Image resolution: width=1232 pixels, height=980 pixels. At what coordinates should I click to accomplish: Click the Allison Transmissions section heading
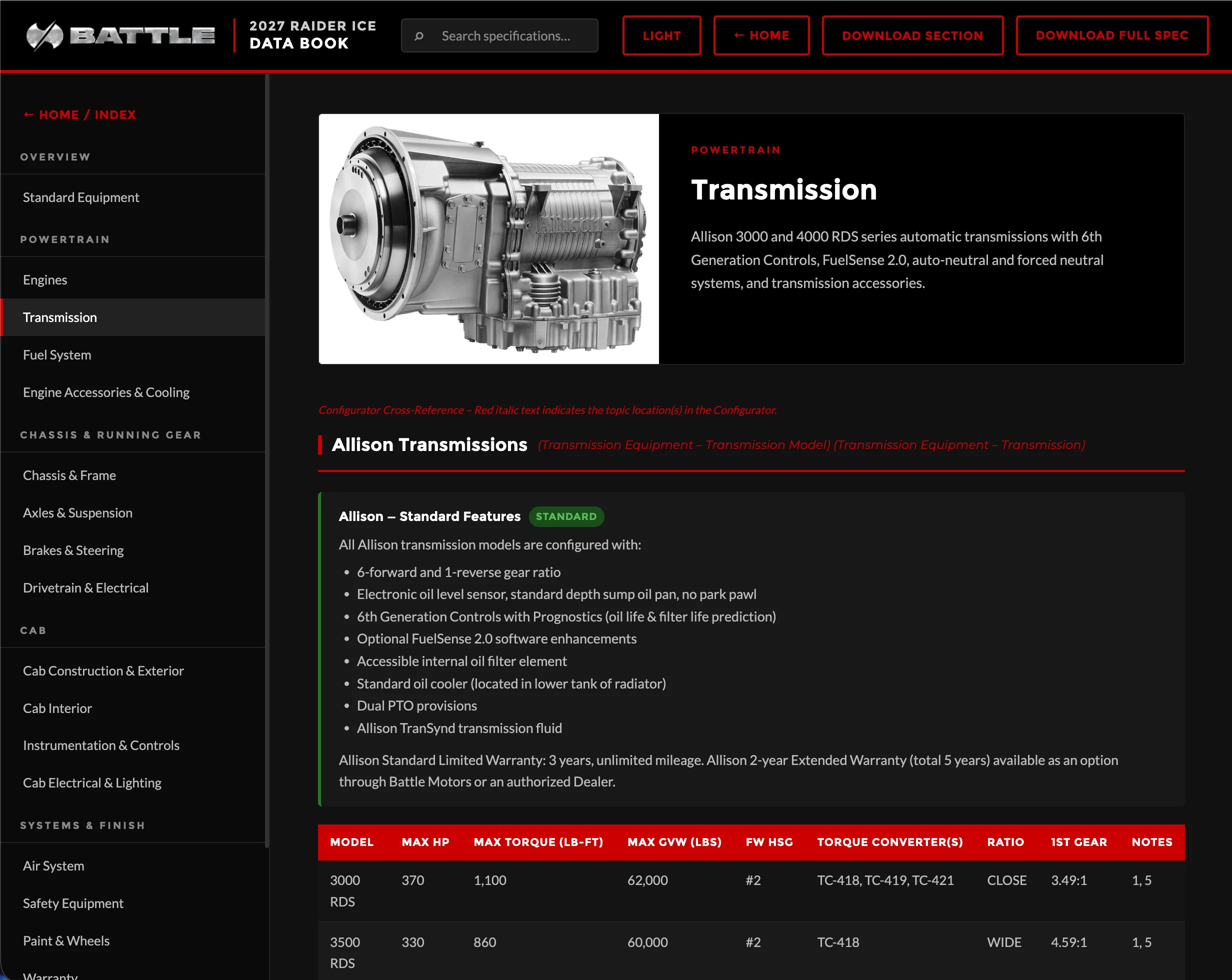[429, 444]
